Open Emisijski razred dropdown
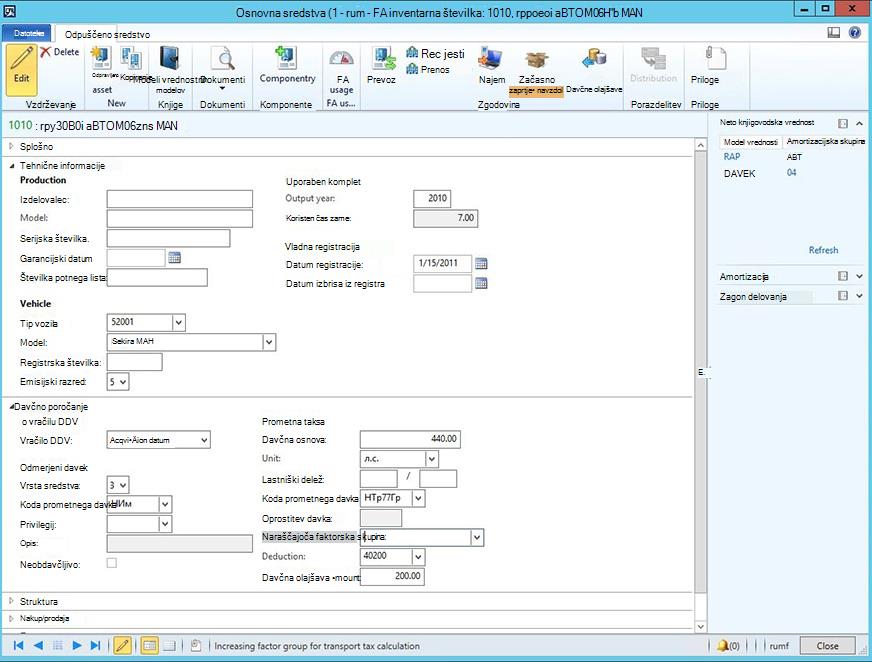 [123, 382]
